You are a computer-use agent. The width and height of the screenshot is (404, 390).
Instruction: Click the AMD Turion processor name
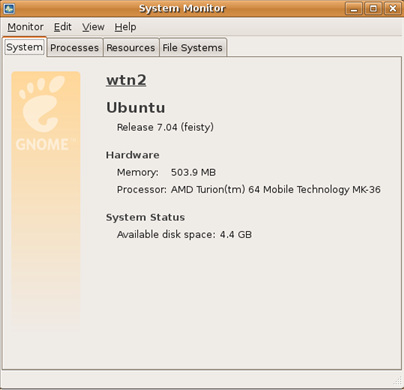(276, 190)
